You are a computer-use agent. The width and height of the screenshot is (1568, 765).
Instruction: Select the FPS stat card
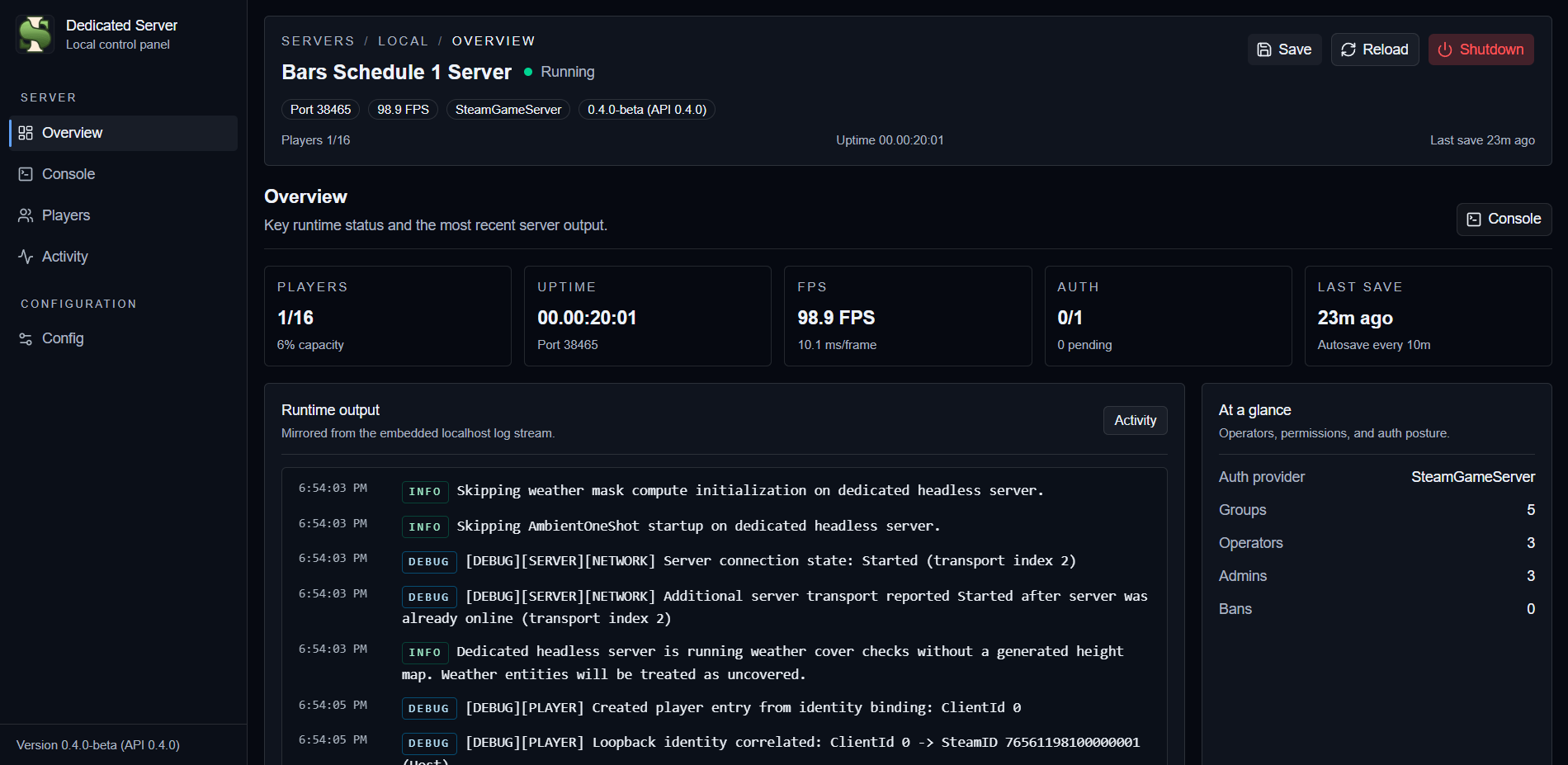click(x=908, y=316)
